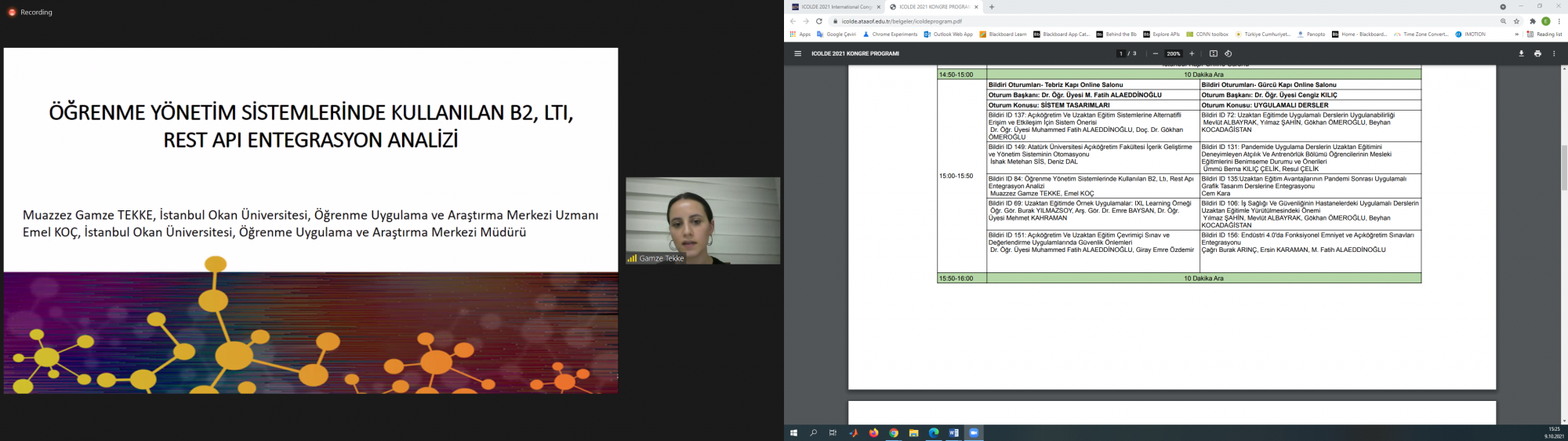Open Blackboard App Cat... bookmark

click(1062, 35)
